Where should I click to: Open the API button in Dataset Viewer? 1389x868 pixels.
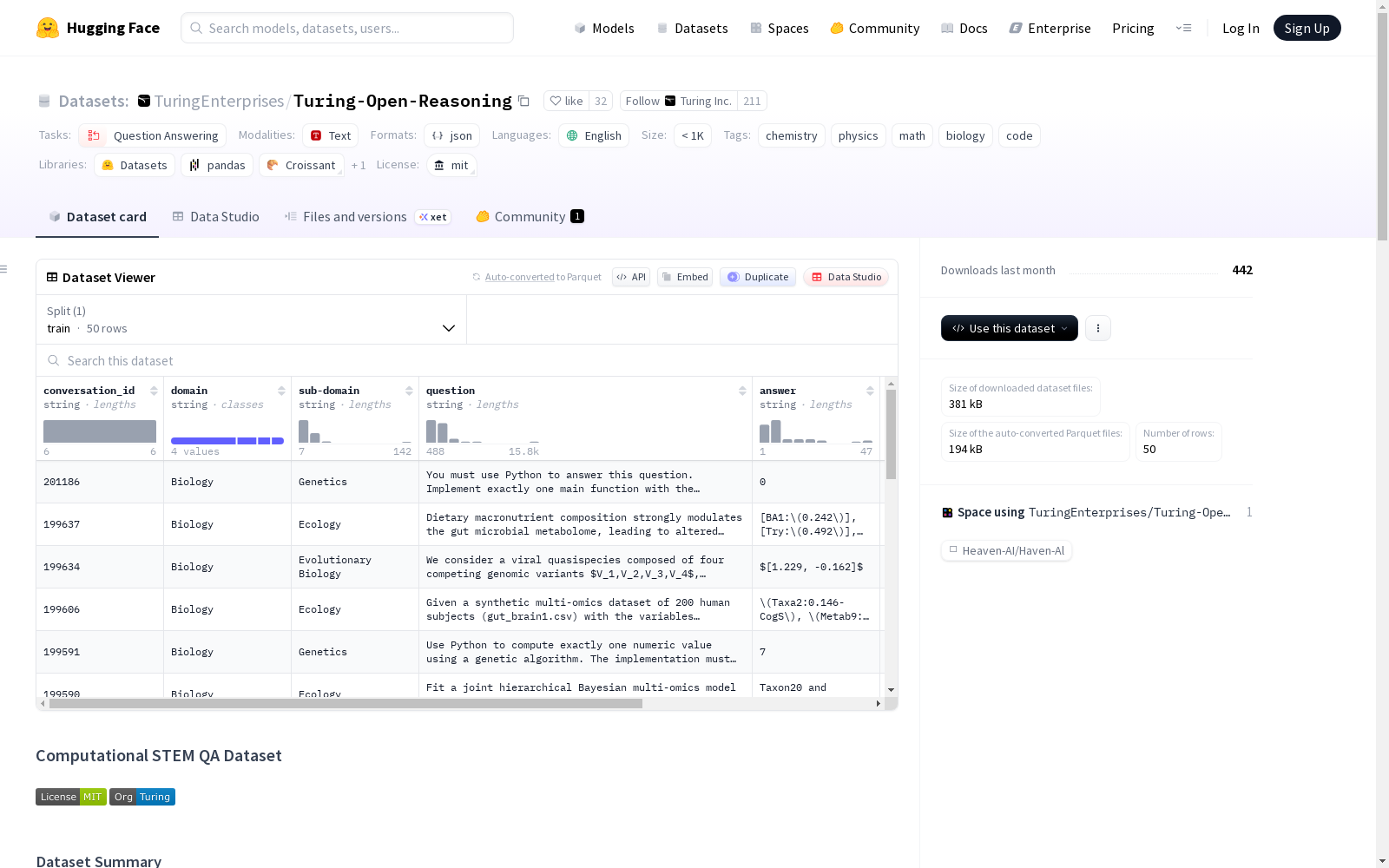click(x=631, y=277)
